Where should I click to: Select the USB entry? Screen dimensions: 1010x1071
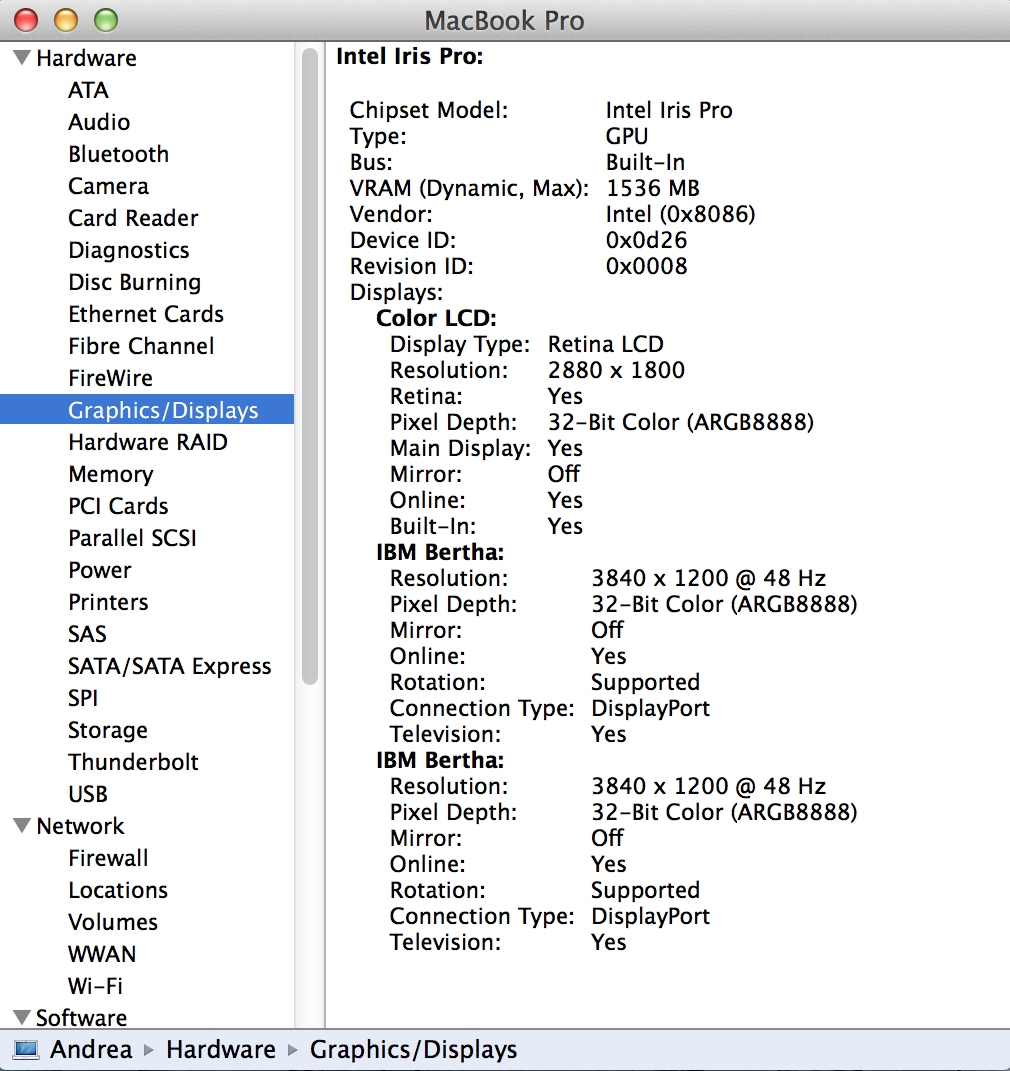88,794
